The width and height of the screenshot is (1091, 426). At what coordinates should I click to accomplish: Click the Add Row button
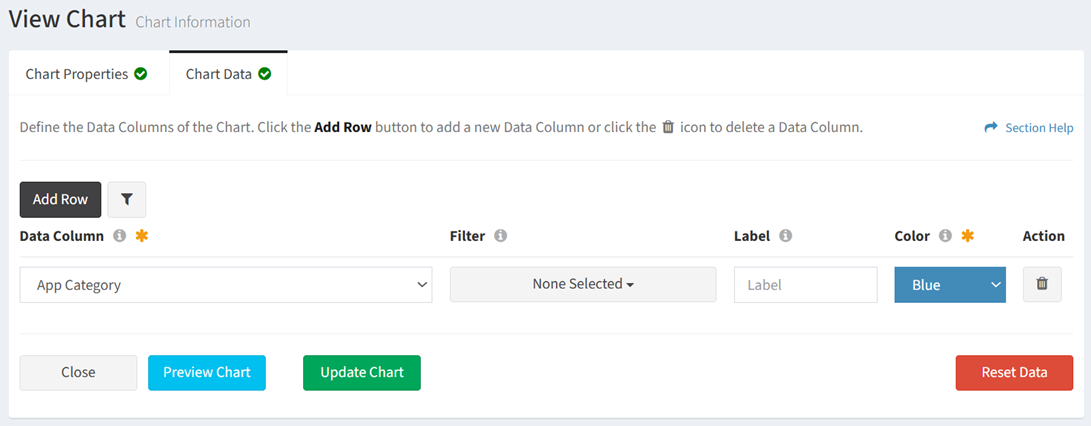(61, 199)
